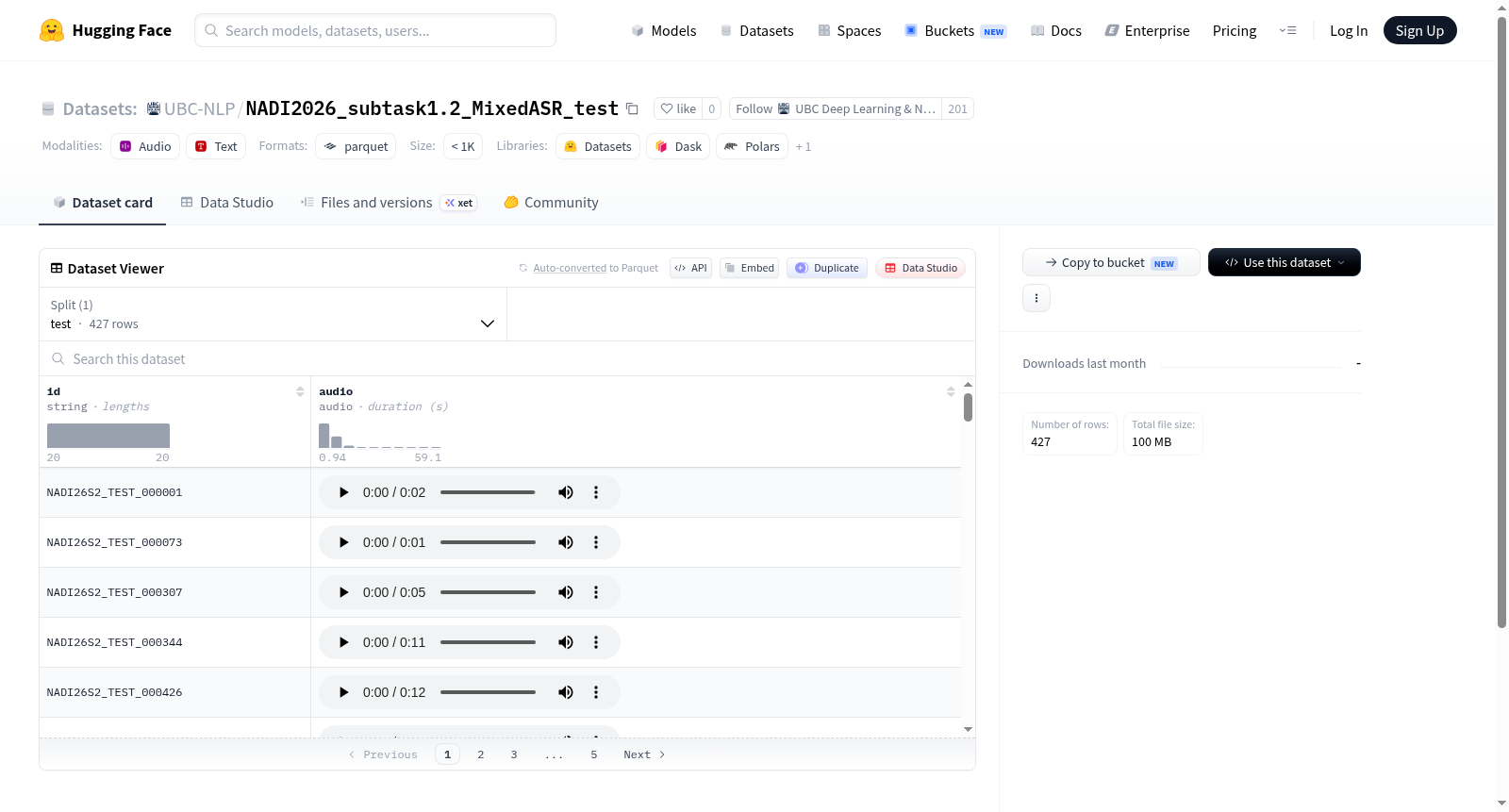Viewport: 1509px width, 812px height.
Task: Click the Embed button
Action: click(x=749, y=268)
